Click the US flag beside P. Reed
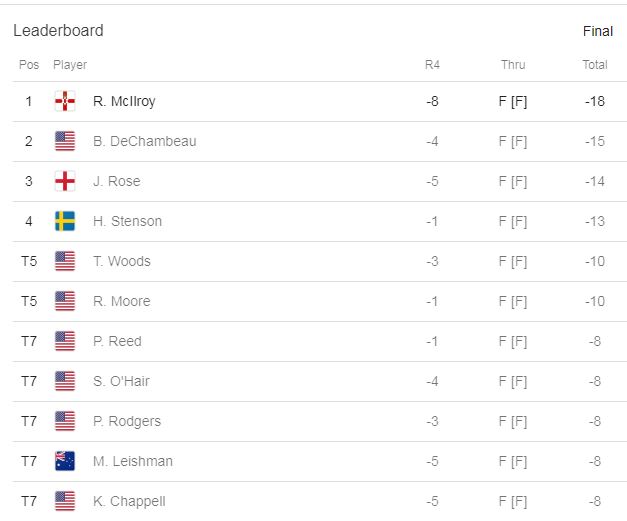The width and height of the screenshot is (627, 521). click(x=65, y=341)
